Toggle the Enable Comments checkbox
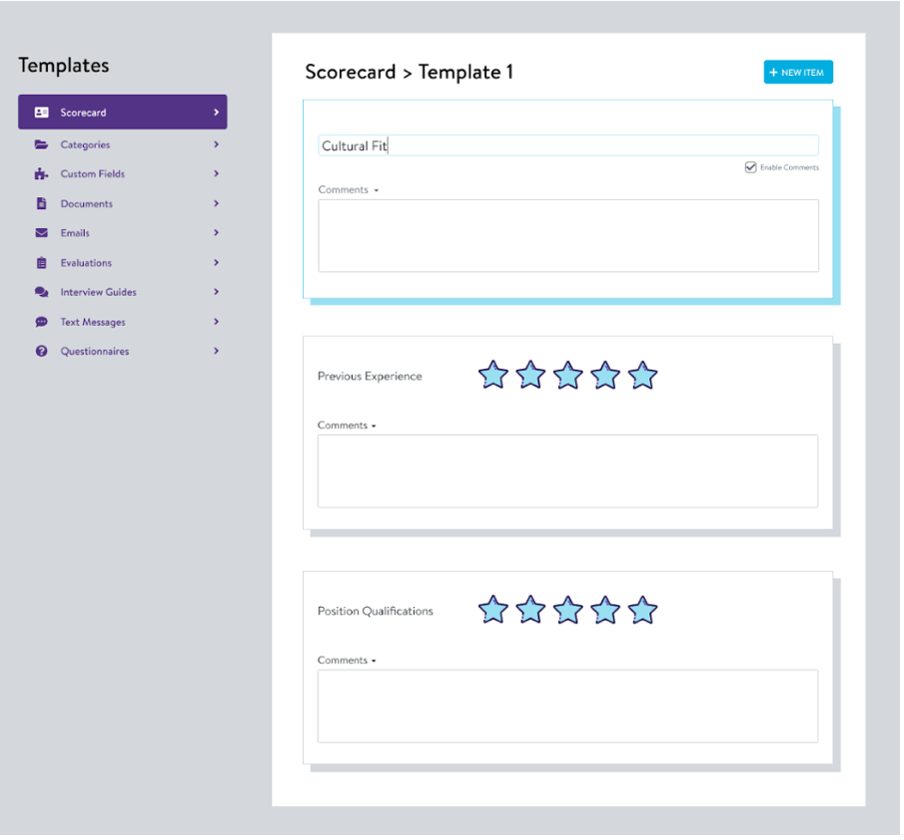This screenshot has width=904, height=840. click(x=751, y=167)
